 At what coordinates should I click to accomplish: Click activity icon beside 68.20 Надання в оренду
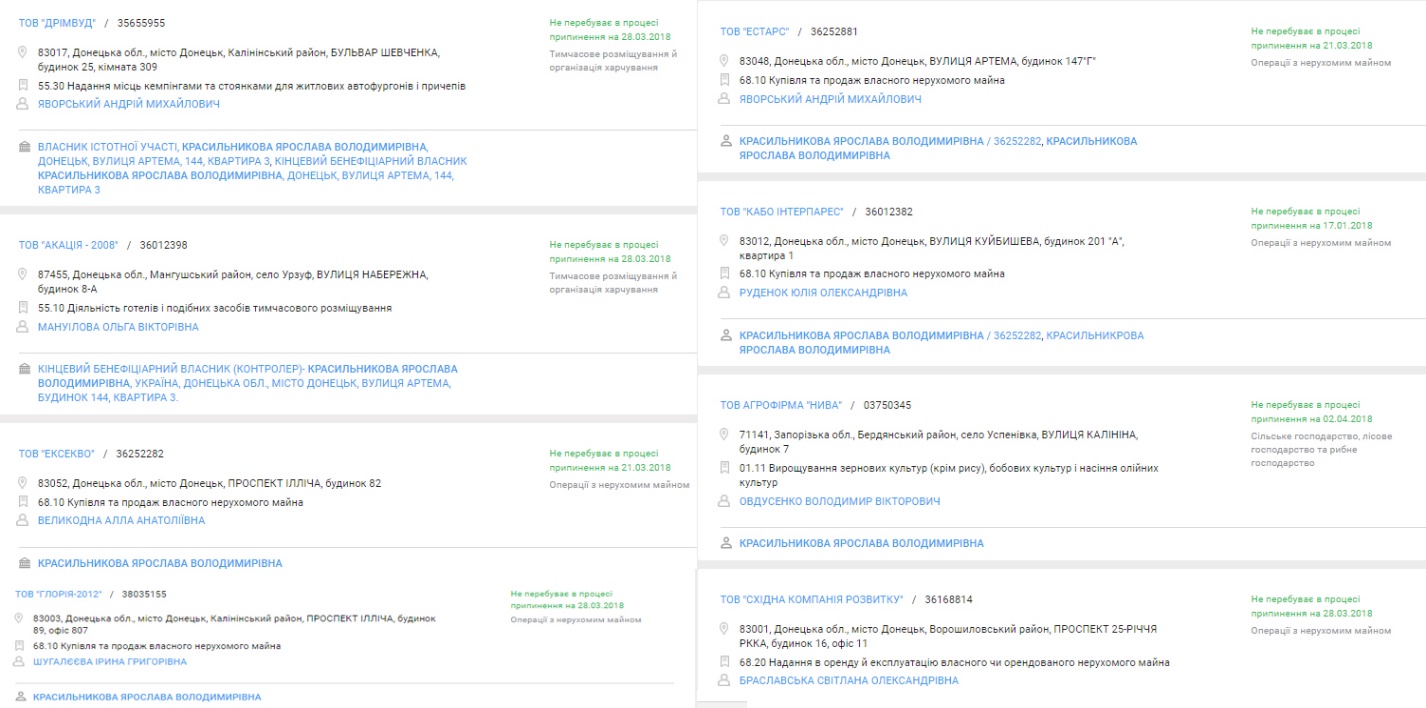[x=725, y=662]
